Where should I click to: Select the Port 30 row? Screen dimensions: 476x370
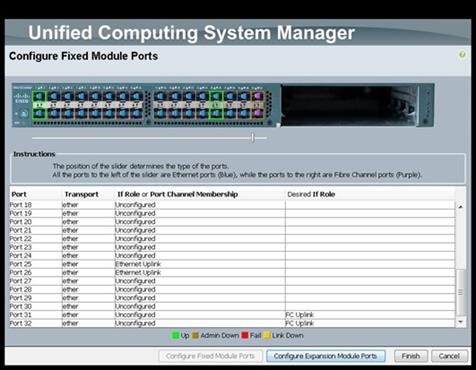coord(232,306)
